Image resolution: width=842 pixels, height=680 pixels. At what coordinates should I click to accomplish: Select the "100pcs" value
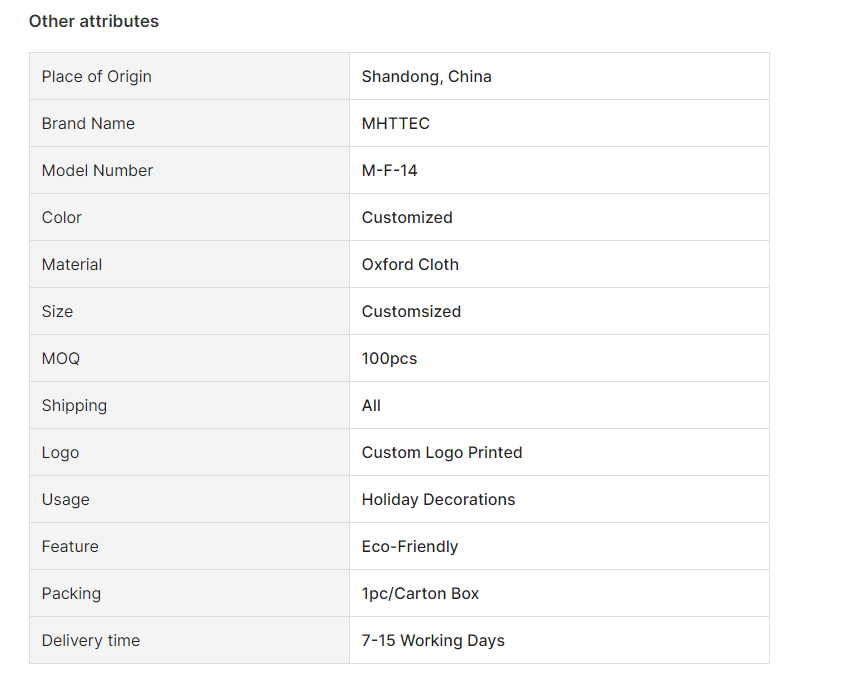tap(389, 359)
